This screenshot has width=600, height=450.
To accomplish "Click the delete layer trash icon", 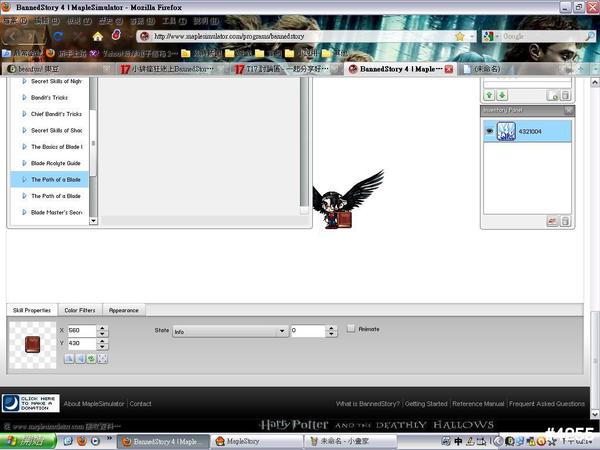I will pyautogui.click(x=564, y=96).
